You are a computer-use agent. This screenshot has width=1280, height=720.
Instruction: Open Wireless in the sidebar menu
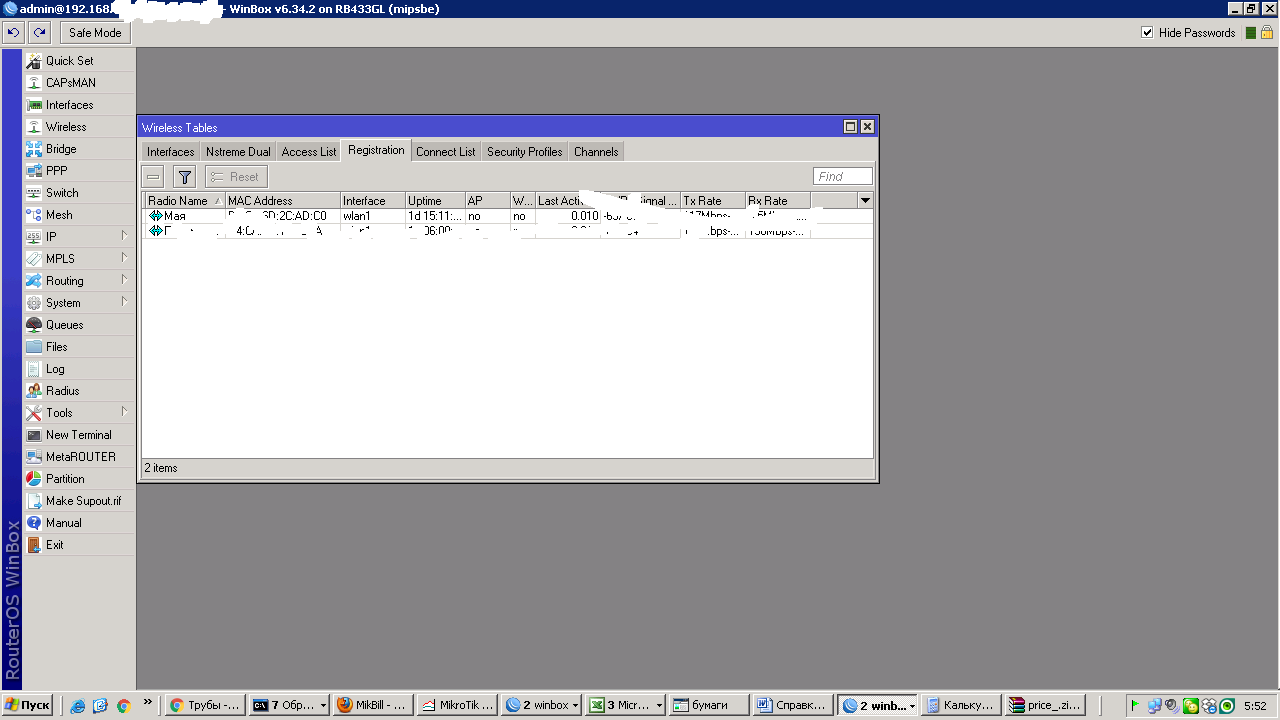click(66, 127)
